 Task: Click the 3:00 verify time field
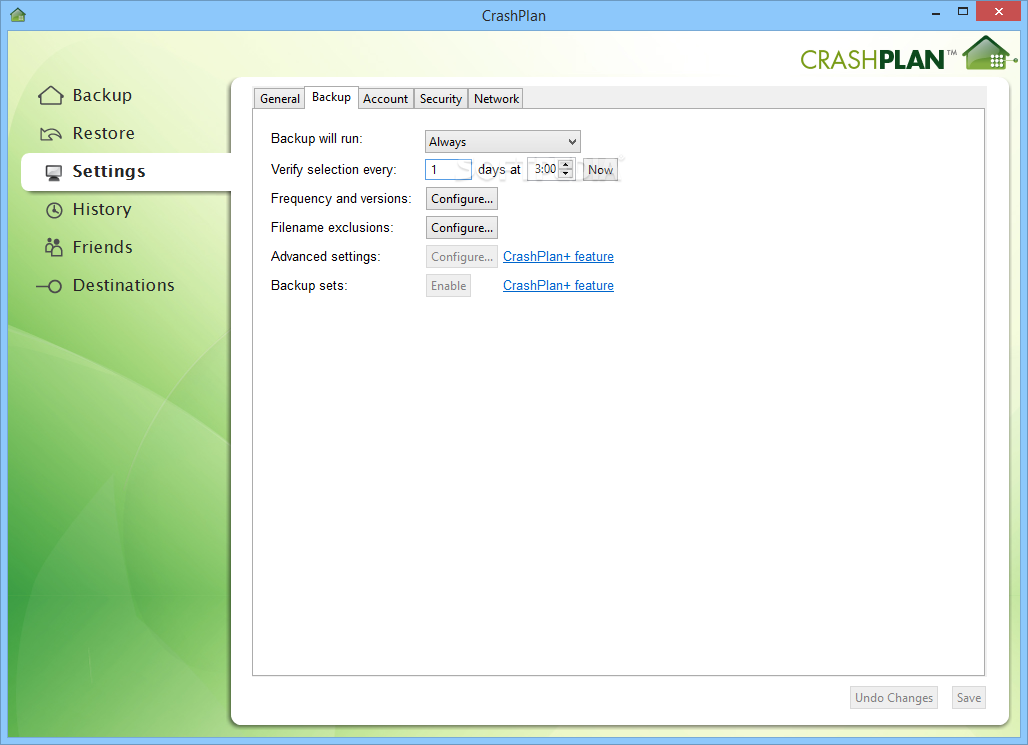click(x=544, y=169)
